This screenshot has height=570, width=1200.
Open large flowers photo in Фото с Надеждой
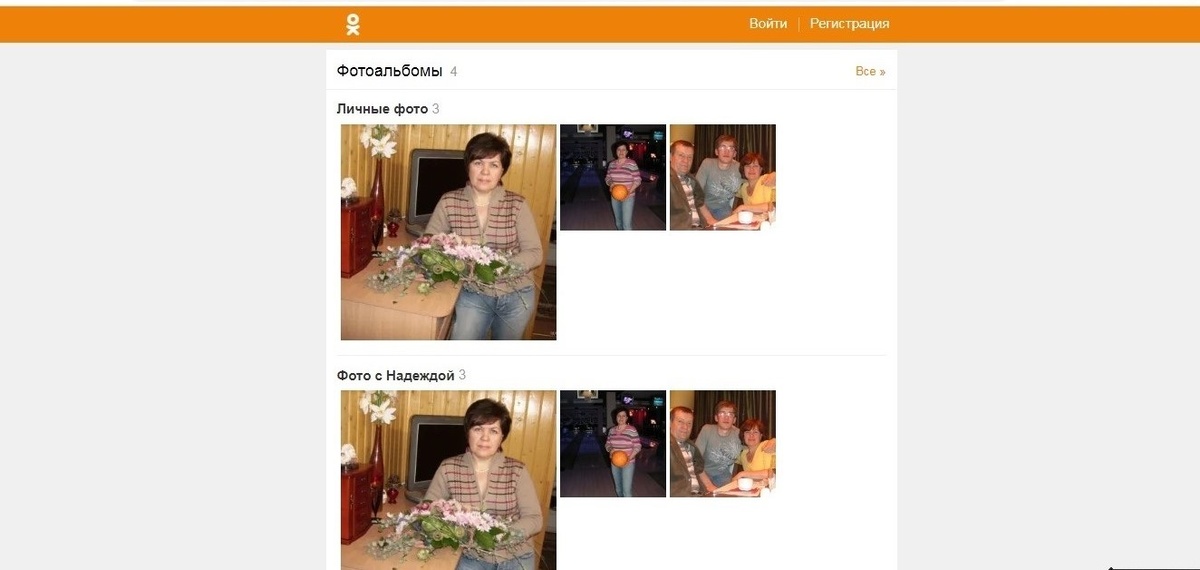pyautogui.click(x=448, y=480)
